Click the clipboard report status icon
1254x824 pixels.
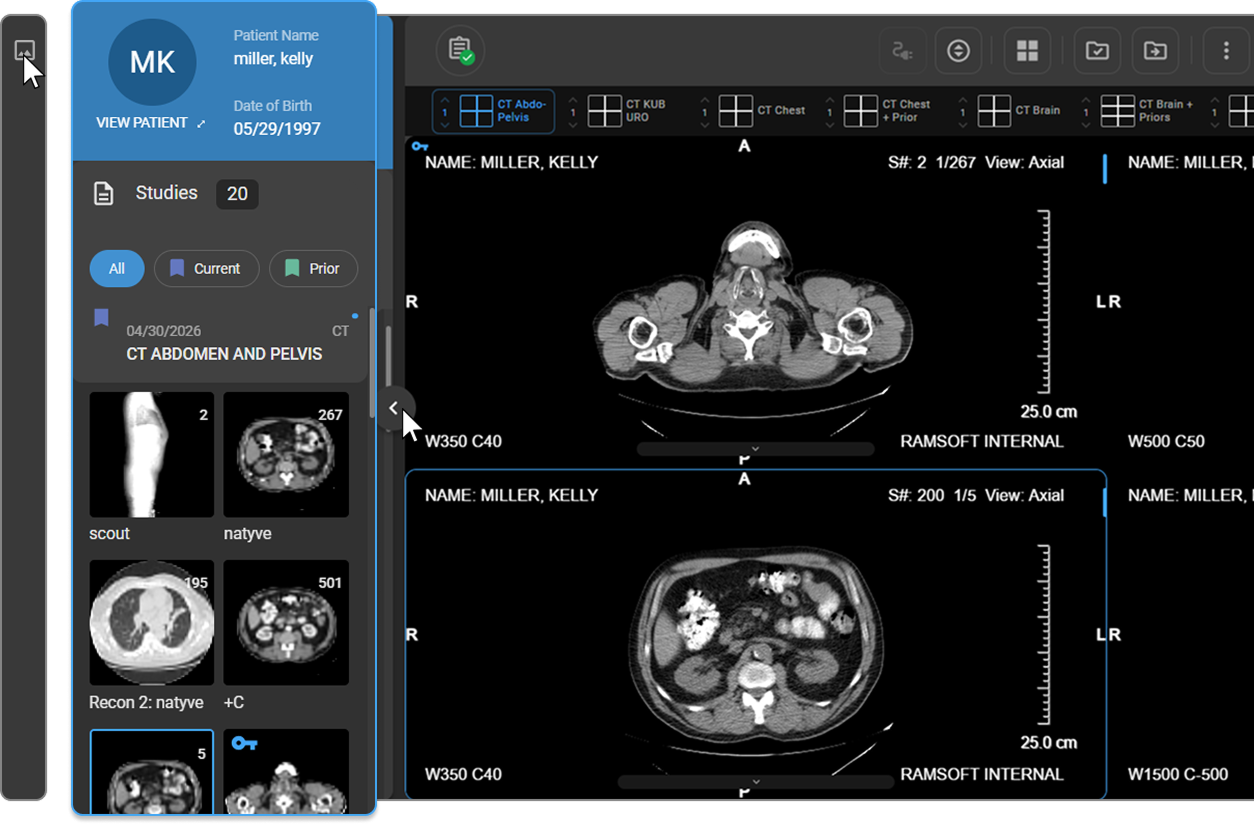point(460,50)
